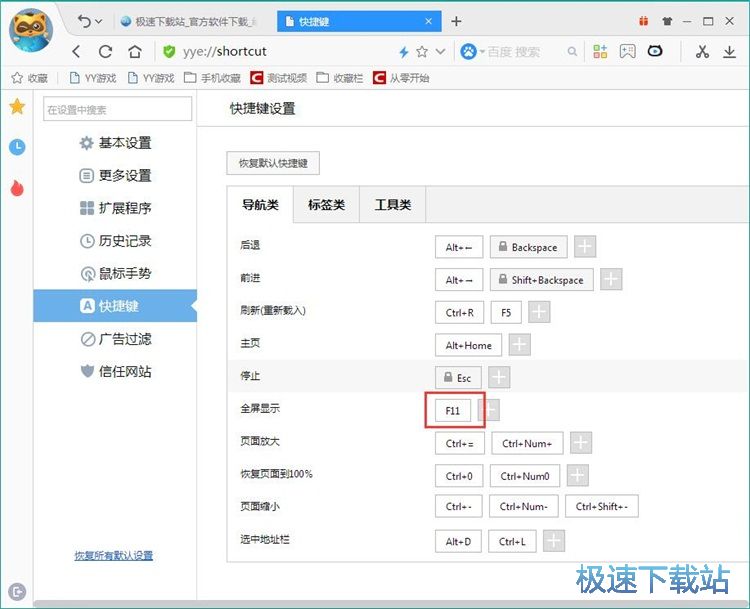Screen dimensions: 750x609
Task: Open 信任网站 settings section
Action: (x=115, y=371)
